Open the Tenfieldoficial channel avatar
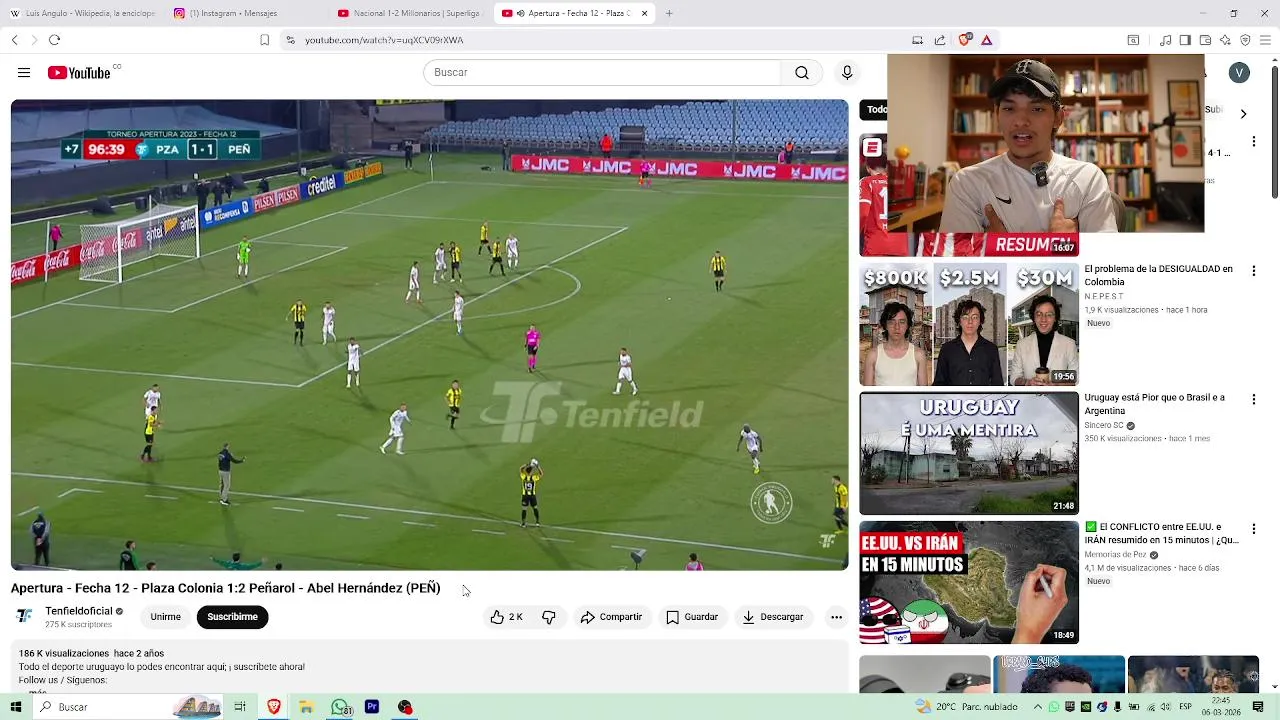 click(x=25, y=616)
